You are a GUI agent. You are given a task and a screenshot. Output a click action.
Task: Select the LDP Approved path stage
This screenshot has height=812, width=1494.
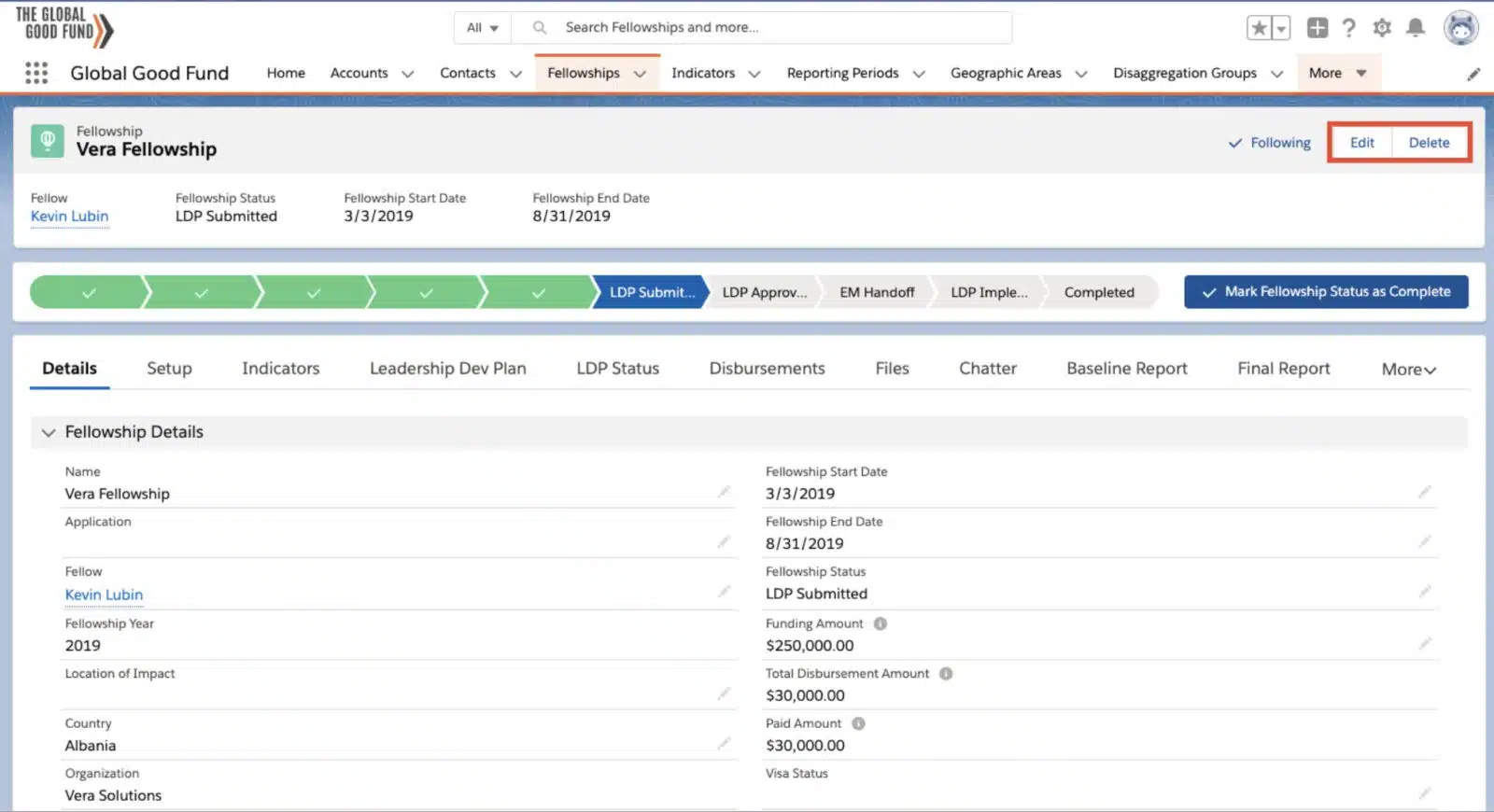pyautogui.click(x=764, y=292)
